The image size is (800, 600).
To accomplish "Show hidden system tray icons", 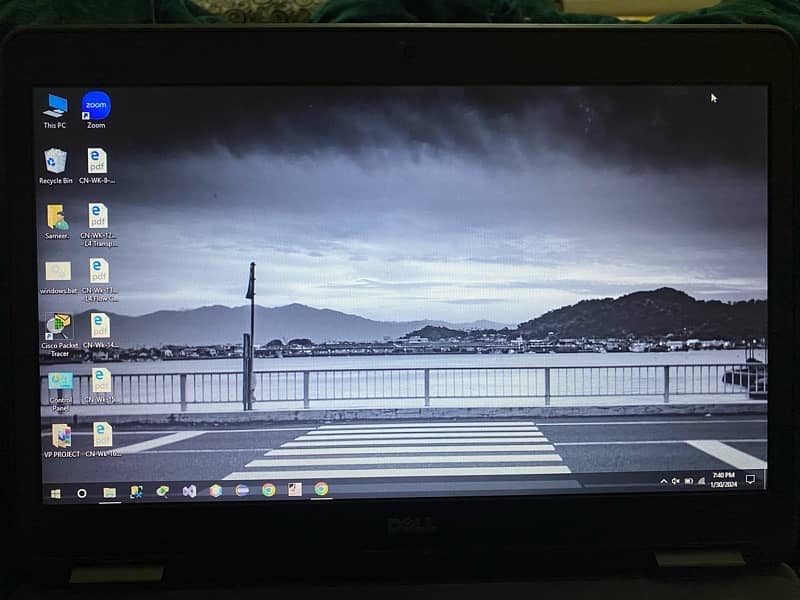I will [x=663, y=481].
